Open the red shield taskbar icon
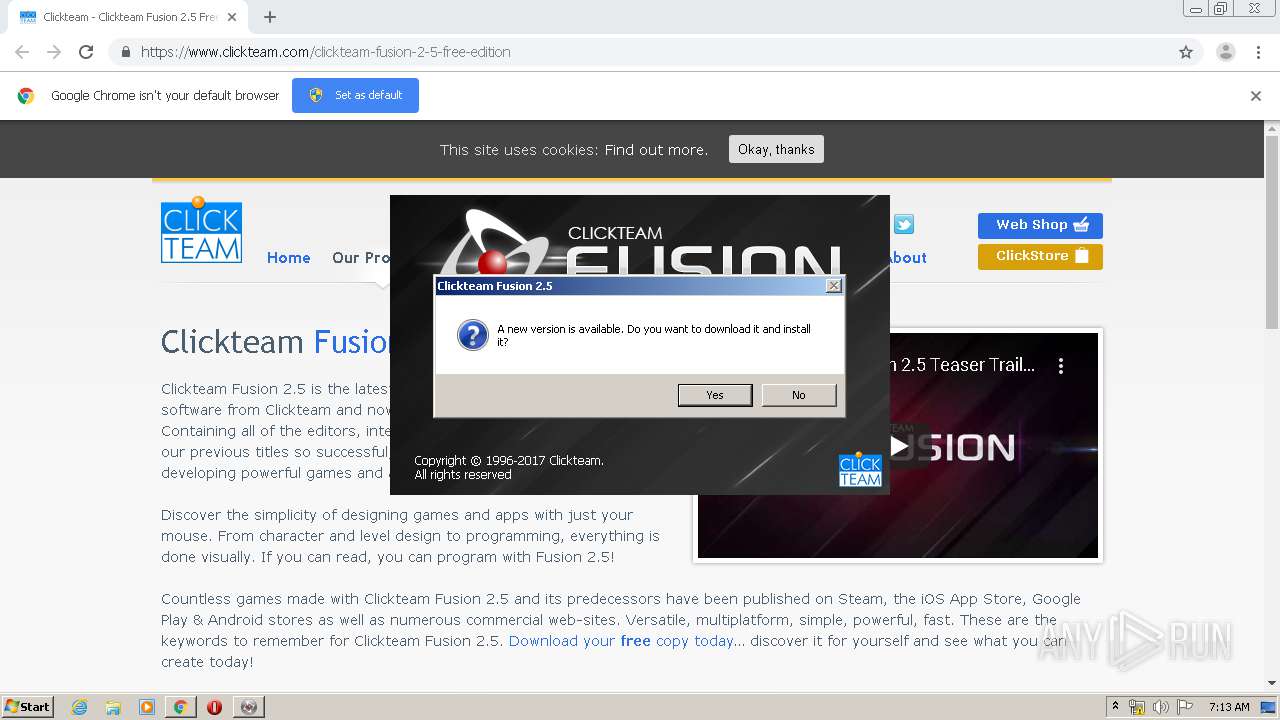Image resolution: width=1280 pixels, height=720 pixels. click(x=214, y=707)
